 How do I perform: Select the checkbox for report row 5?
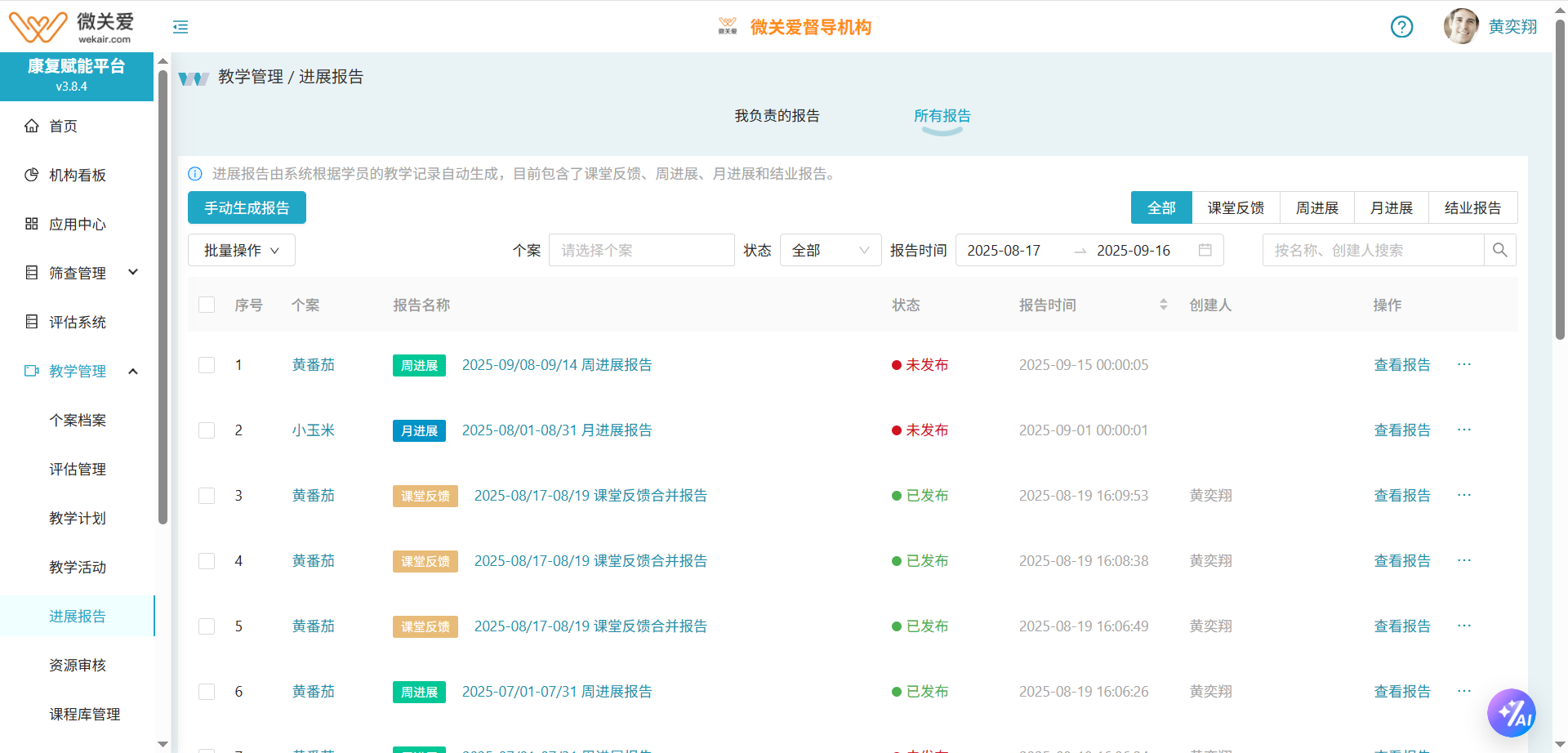click(207, 626)
